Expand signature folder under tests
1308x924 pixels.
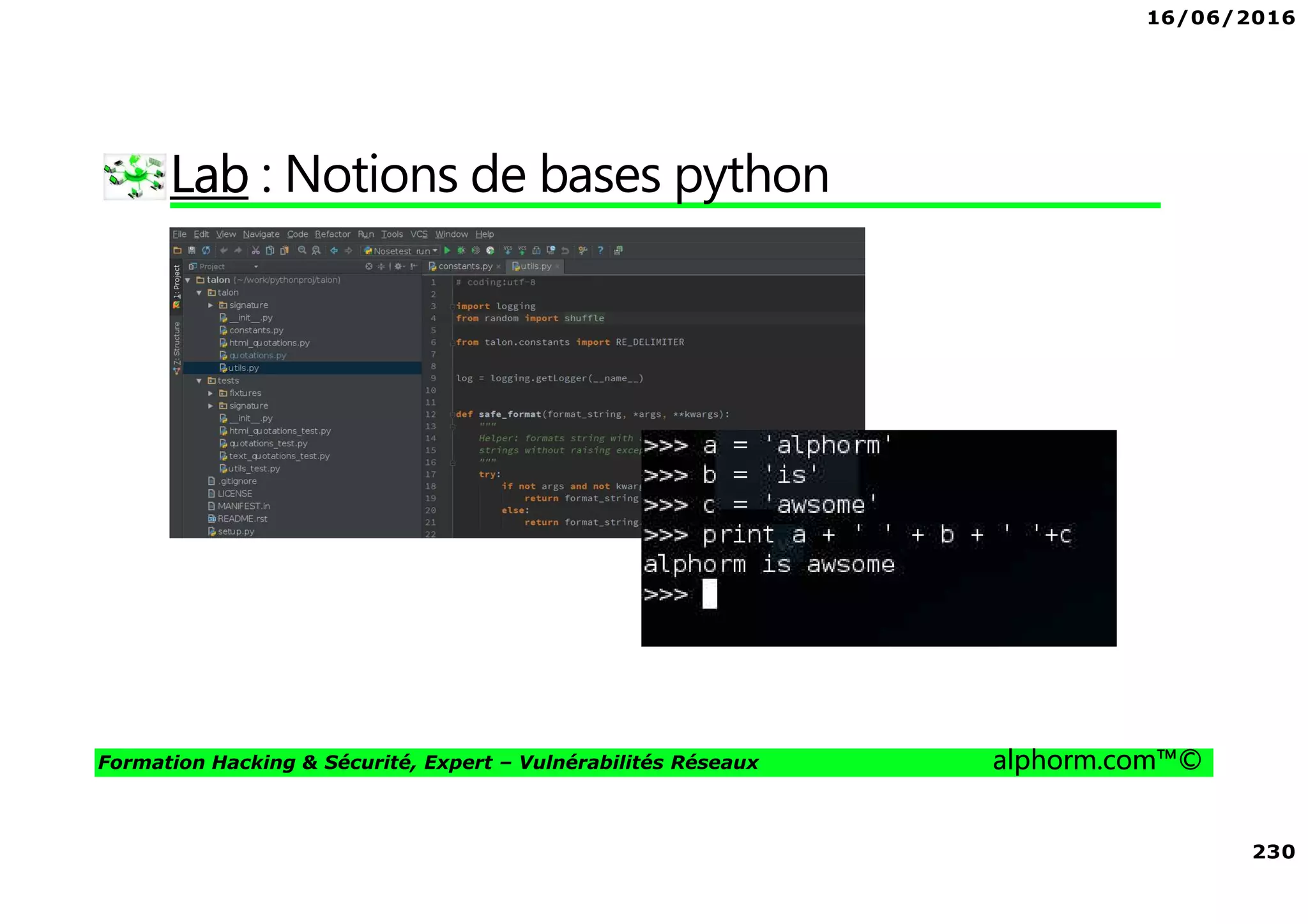tap(211, 405)
